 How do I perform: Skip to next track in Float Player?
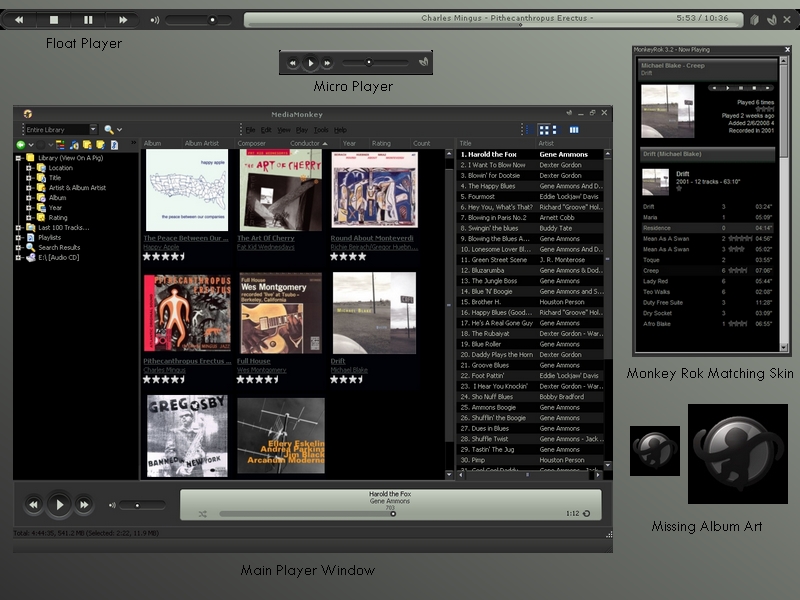click(x=123, y=20)
